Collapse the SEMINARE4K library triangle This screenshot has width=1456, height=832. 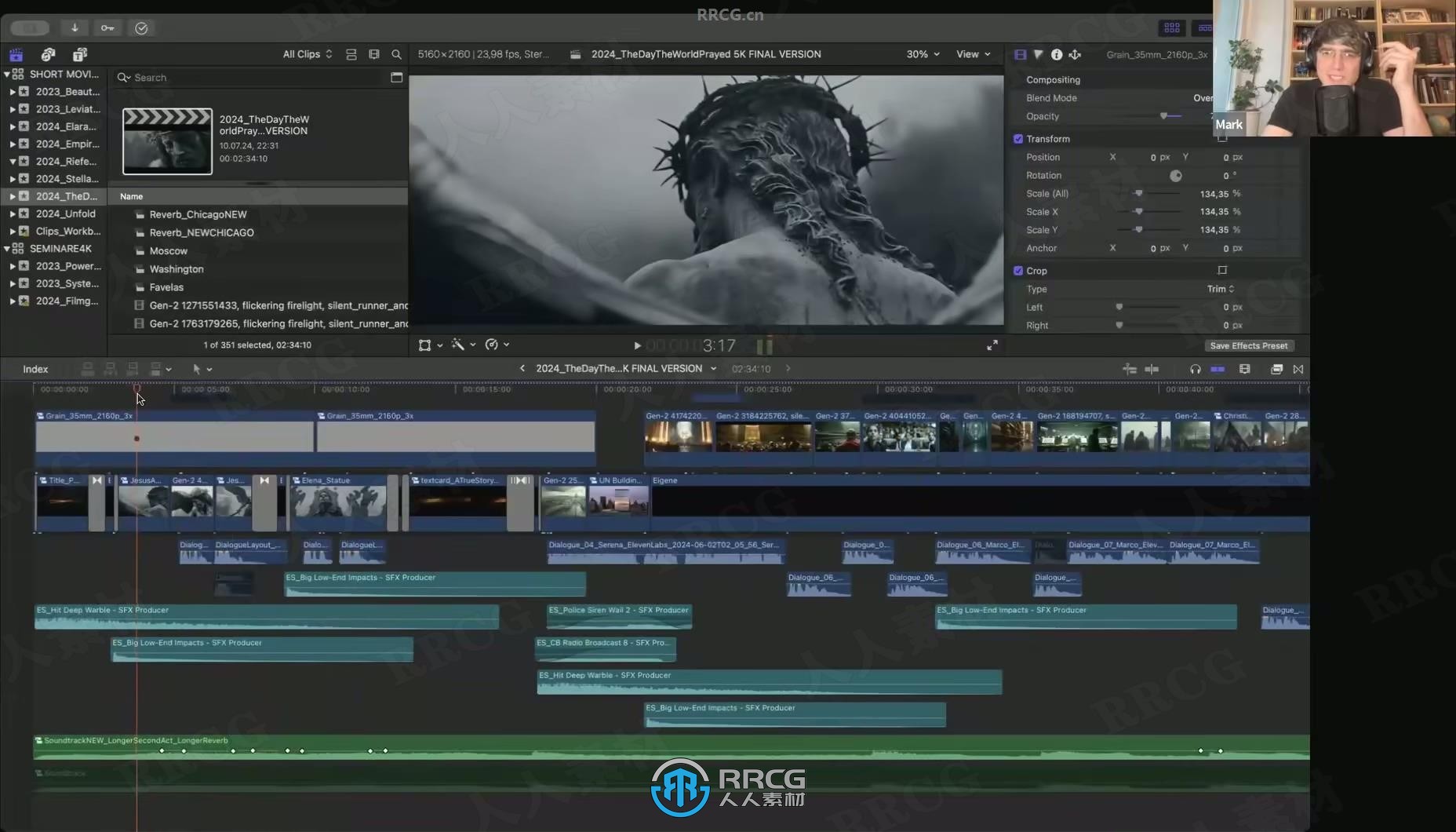(x=7, y=249)
